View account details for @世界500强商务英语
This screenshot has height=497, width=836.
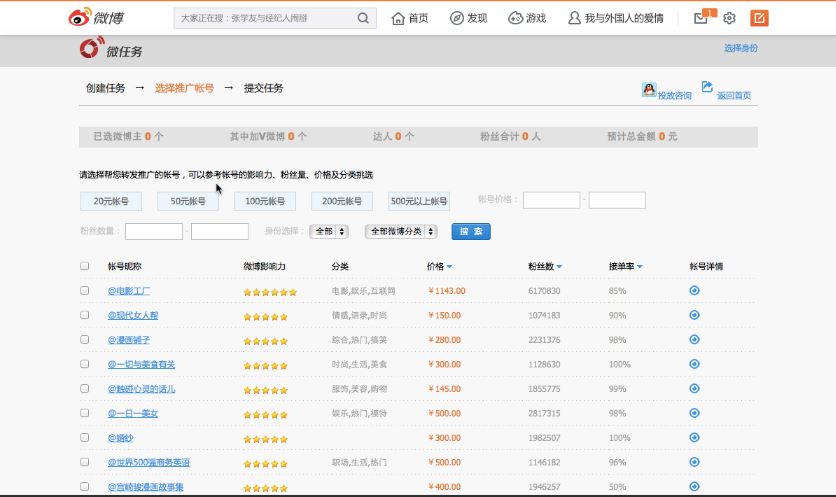pyautogui.click(x=694, y=462)
